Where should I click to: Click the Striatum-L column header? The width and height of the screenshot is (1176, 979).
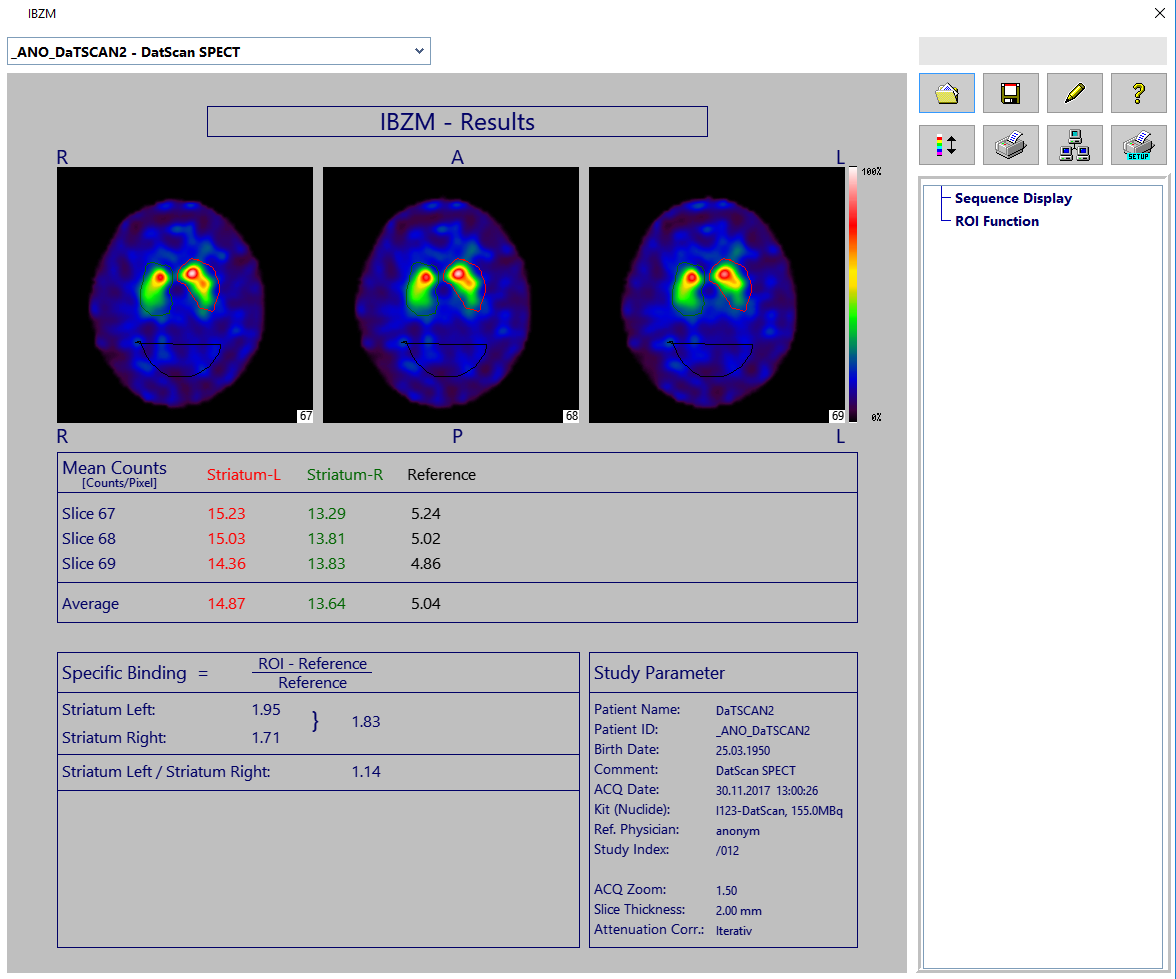click(243, 475)
